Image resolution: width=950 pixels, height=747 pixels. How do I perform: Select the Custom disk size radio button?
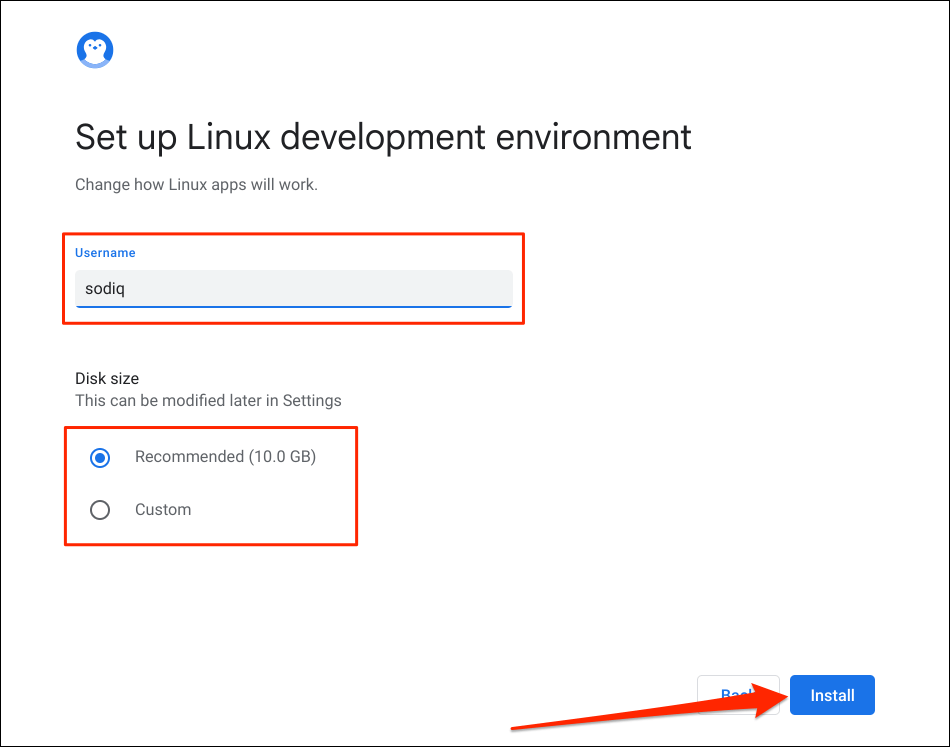coord(100,510)
